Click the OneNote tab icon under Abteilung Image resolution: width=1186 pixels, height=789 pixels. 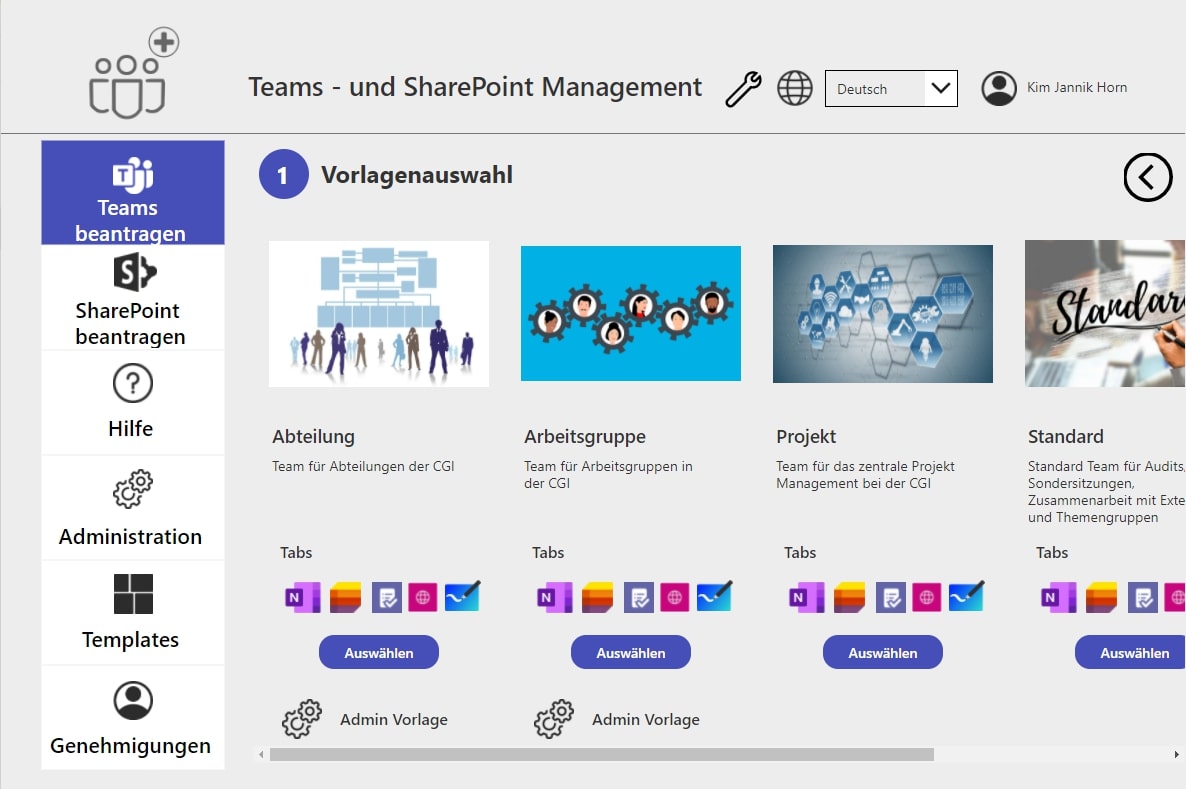(x=301, y=597)
